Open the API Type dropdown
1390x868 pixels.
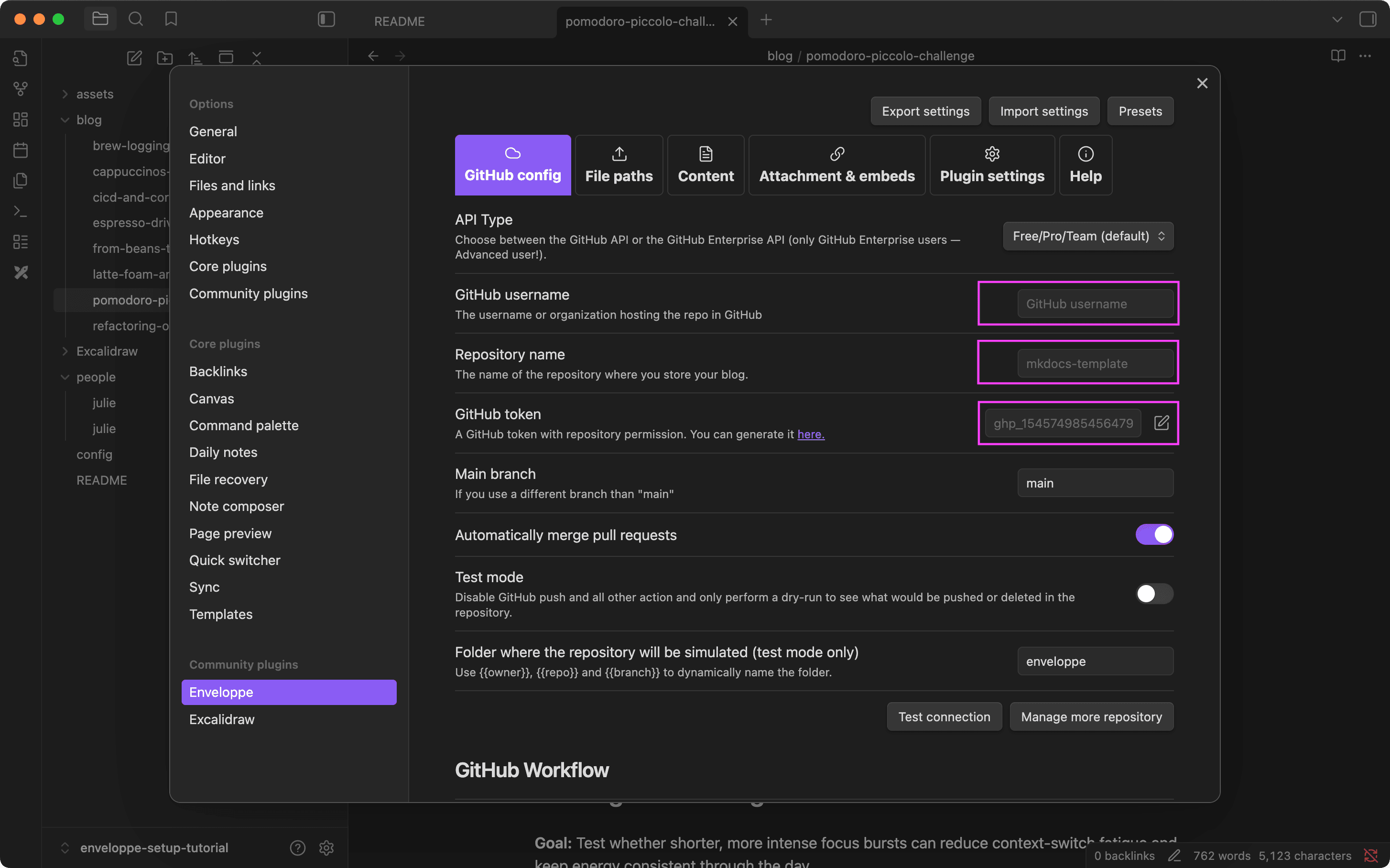point(1088,236)
